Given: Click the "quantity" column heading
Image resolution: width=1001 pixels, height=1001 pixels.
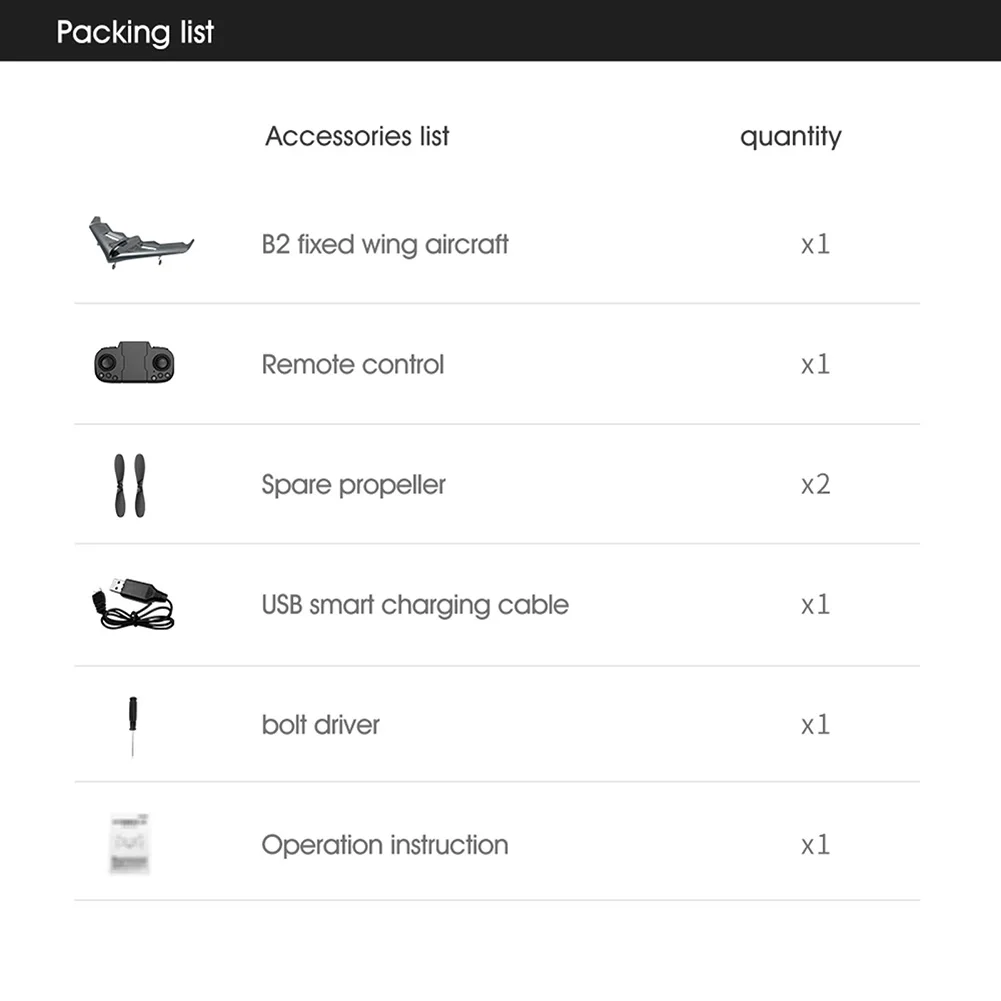Looking at the screenshot, I should point(790,136).
